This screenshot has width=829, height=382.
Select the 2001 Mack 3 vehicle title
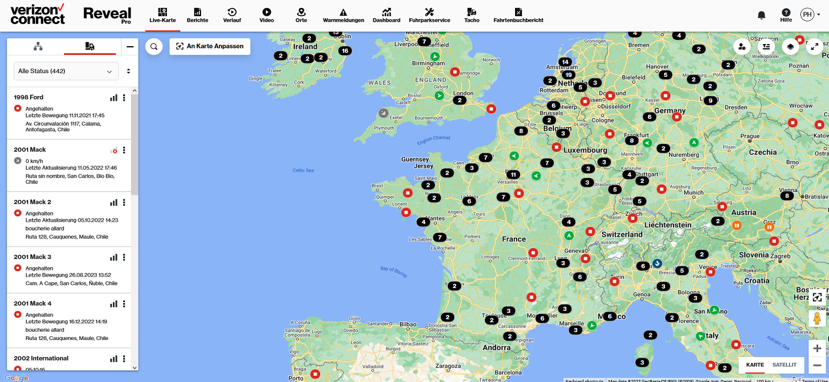click(x=32, y=257)
